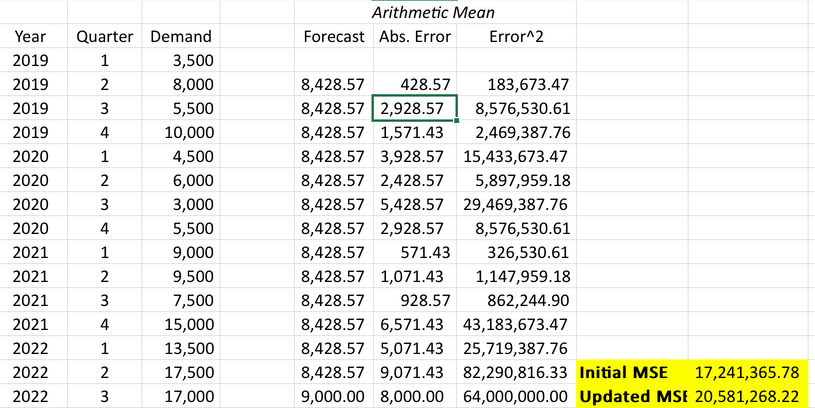Select the "Abs. Error" header cell
Image resolution: width=815 pixels, height=408 pixels.
pyautogui.click(x=415, y=37)
